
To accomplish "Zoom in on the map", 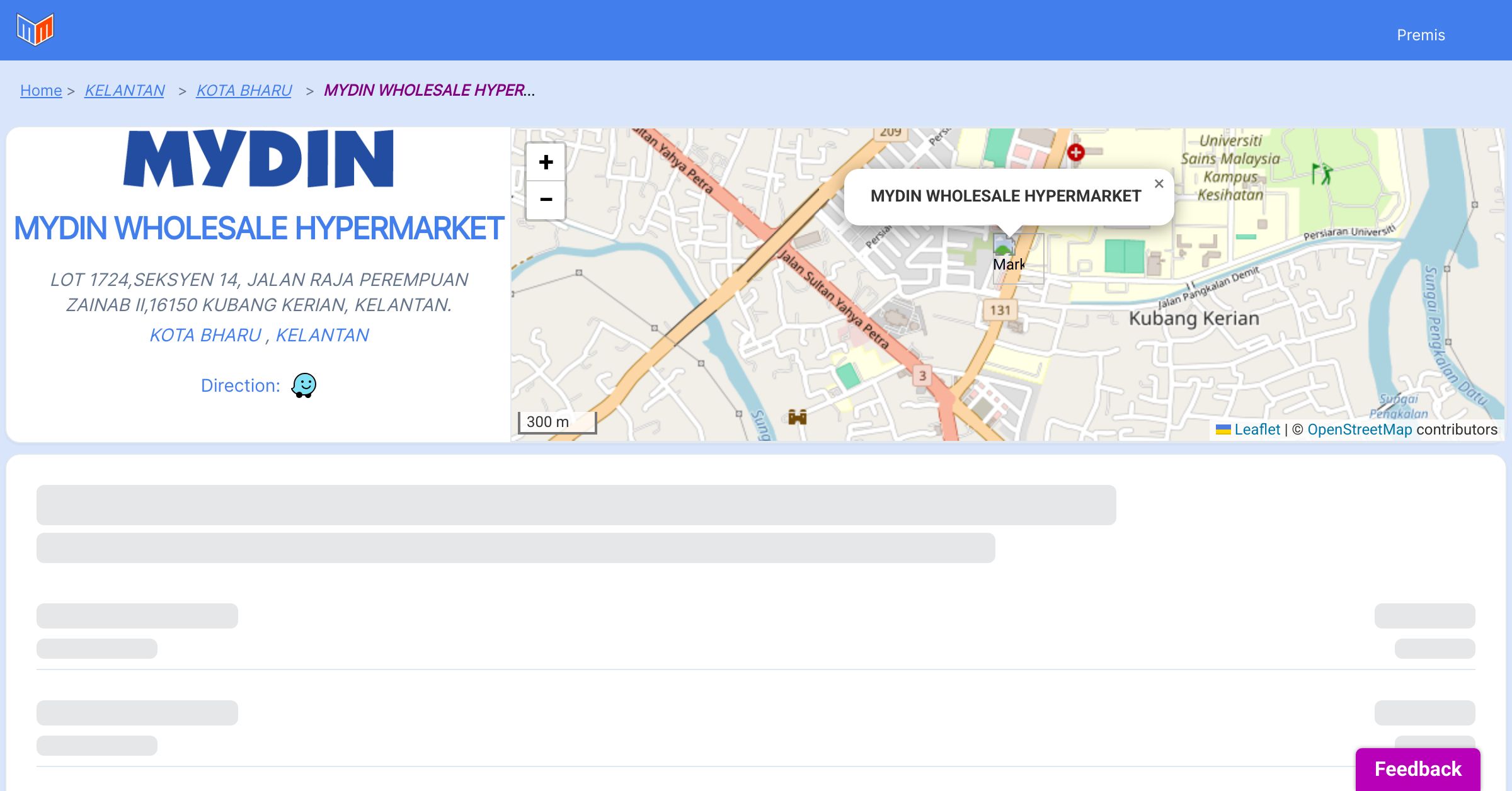I will coord(546,162).
